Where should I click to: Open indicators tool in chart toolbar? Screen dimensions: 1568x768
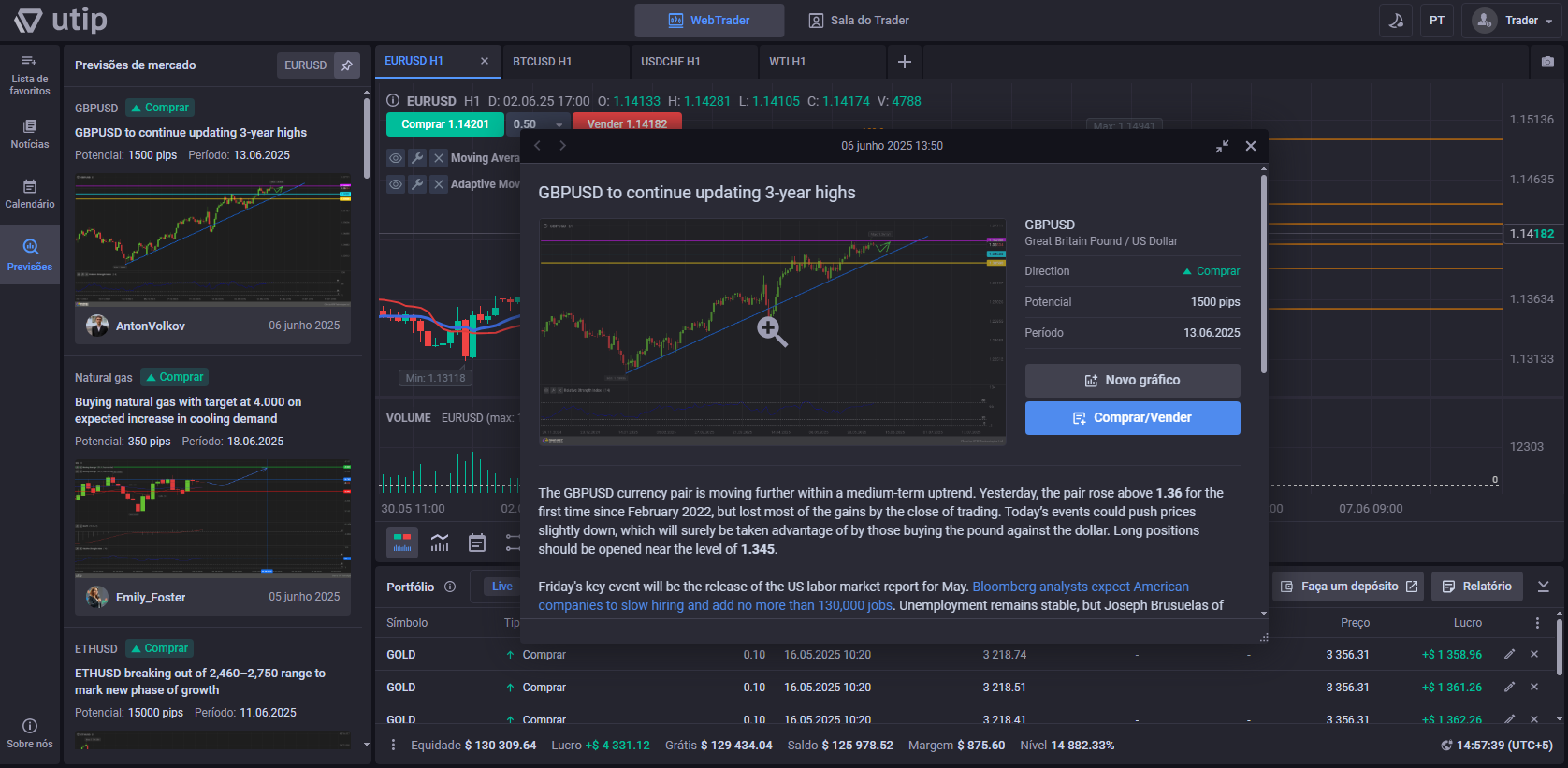(x=440, y=543)
